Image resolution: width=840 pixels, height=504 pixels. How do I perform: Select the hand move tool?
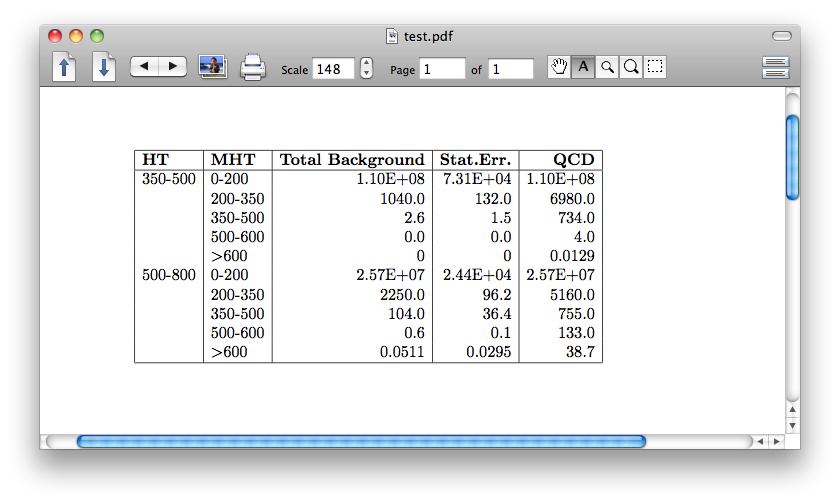click(x=559, y=67)
